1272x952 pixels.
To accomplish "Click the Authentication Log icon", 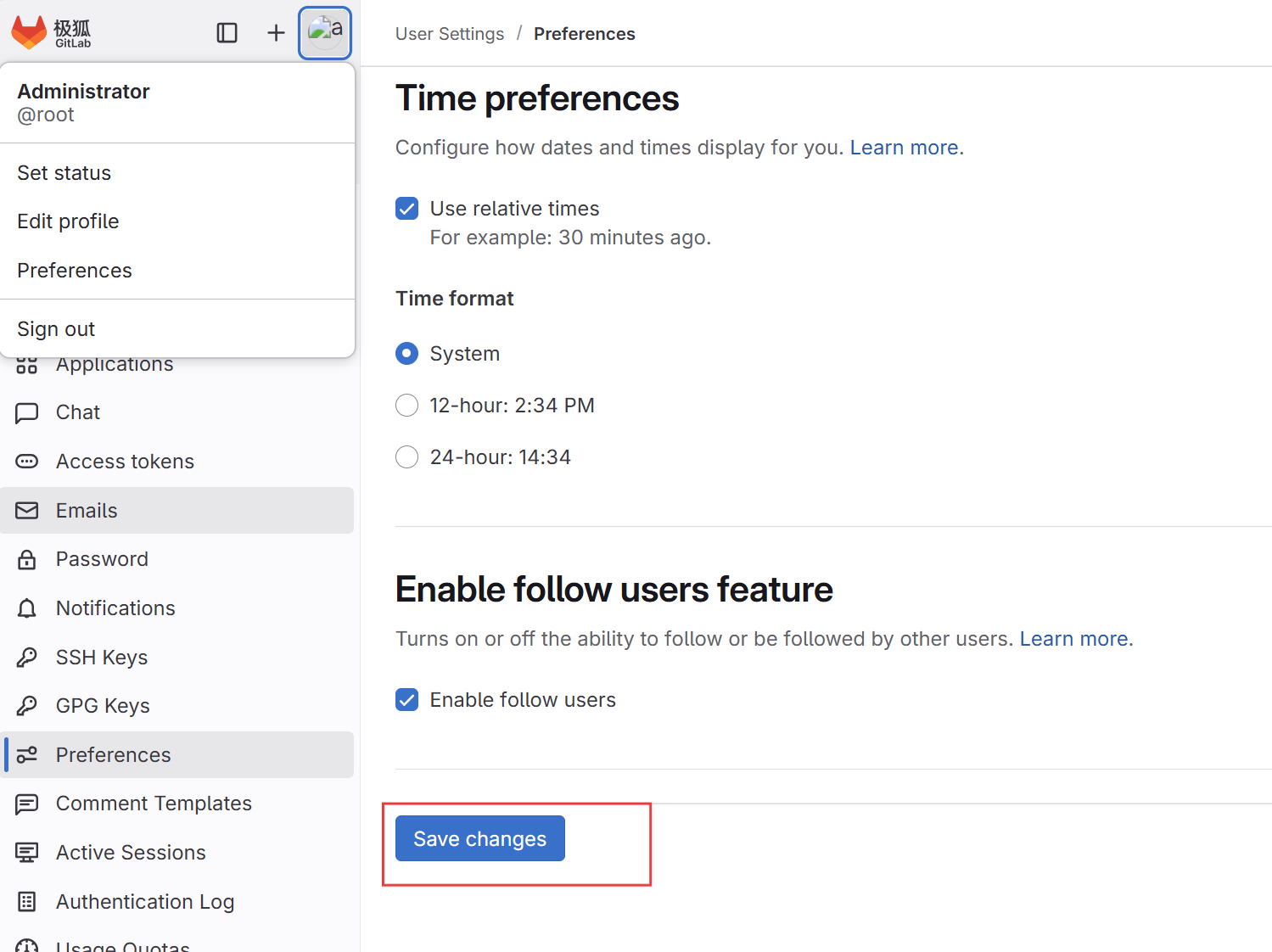I will point(27,902).
